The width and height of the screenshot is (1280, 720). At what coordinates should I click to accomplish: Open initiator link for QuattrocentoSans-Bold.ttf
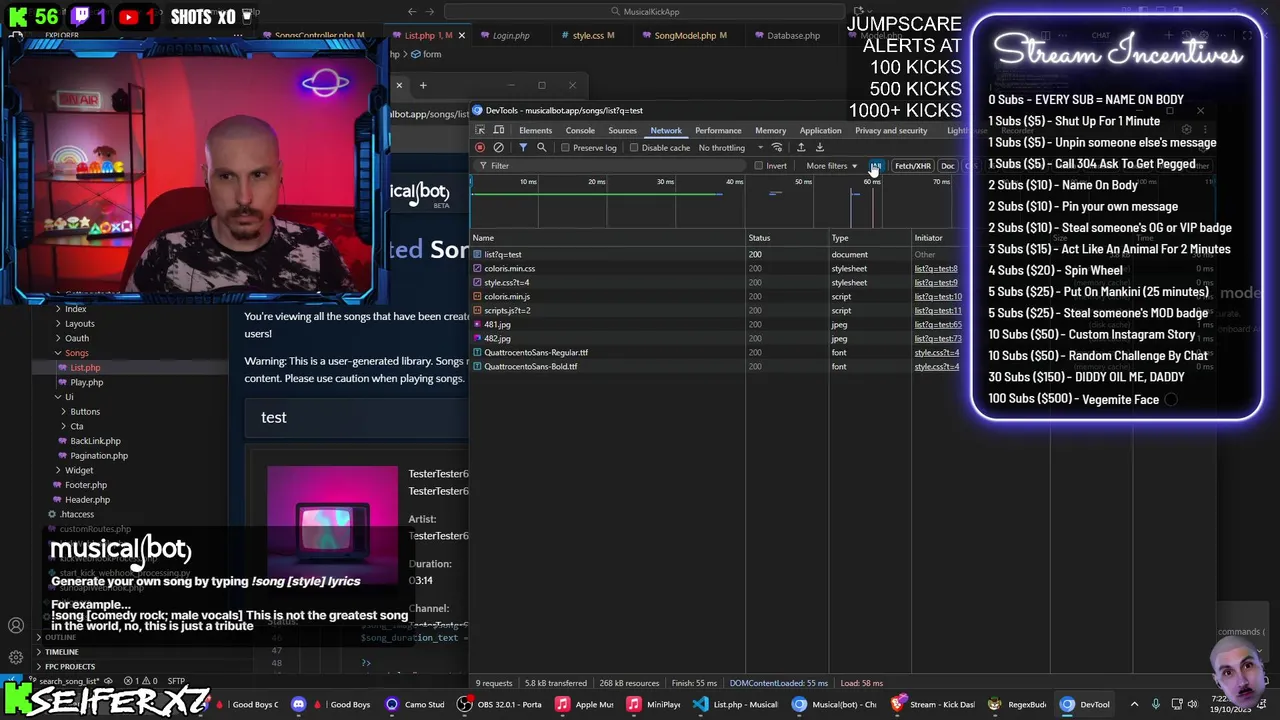(x=936, y=366)
